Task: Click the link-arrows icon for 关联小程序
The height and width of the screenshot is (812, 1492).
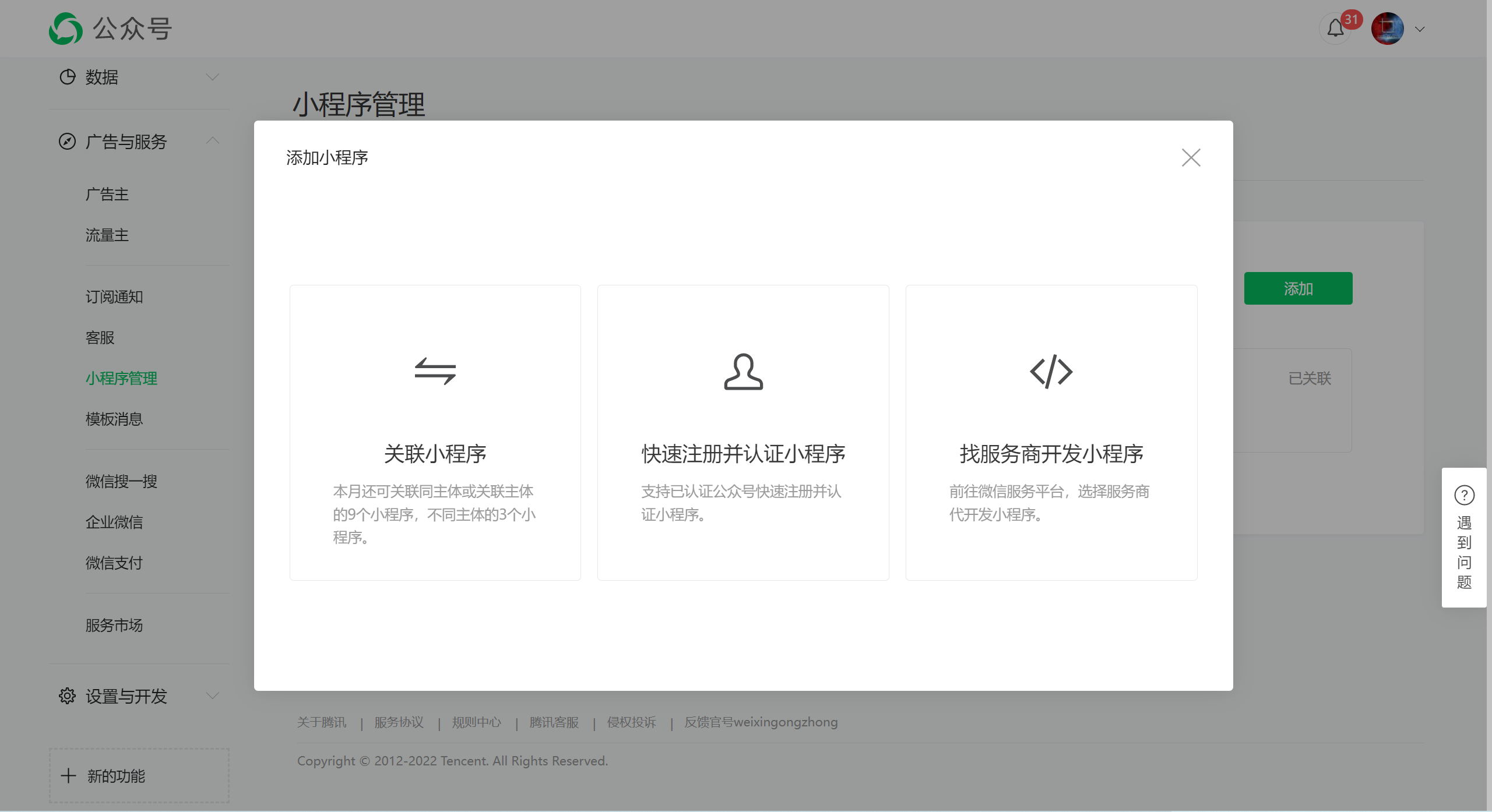Action: tap(435, 371)
